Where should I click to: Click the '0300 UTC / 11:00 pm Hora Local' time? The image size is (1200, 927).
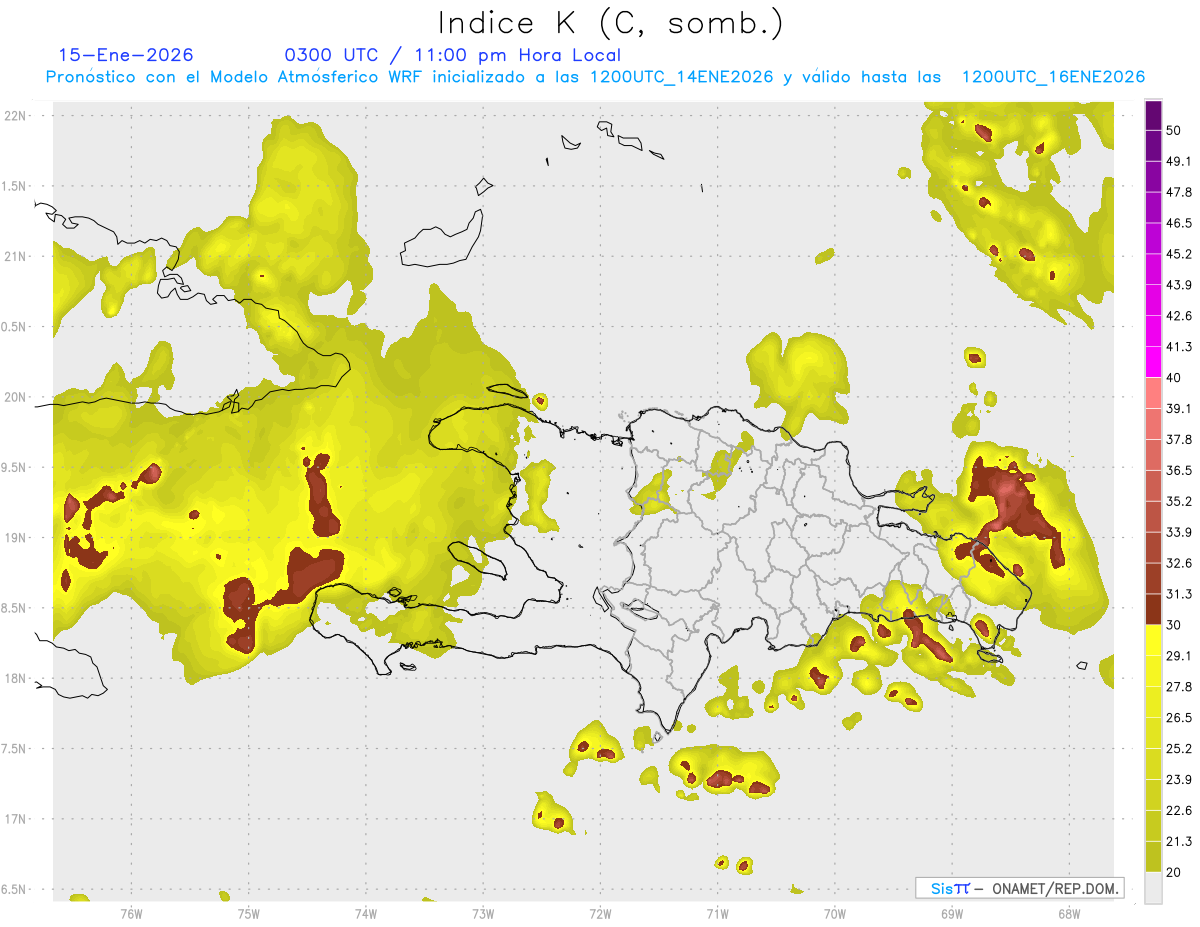click(x=453, y=55)
